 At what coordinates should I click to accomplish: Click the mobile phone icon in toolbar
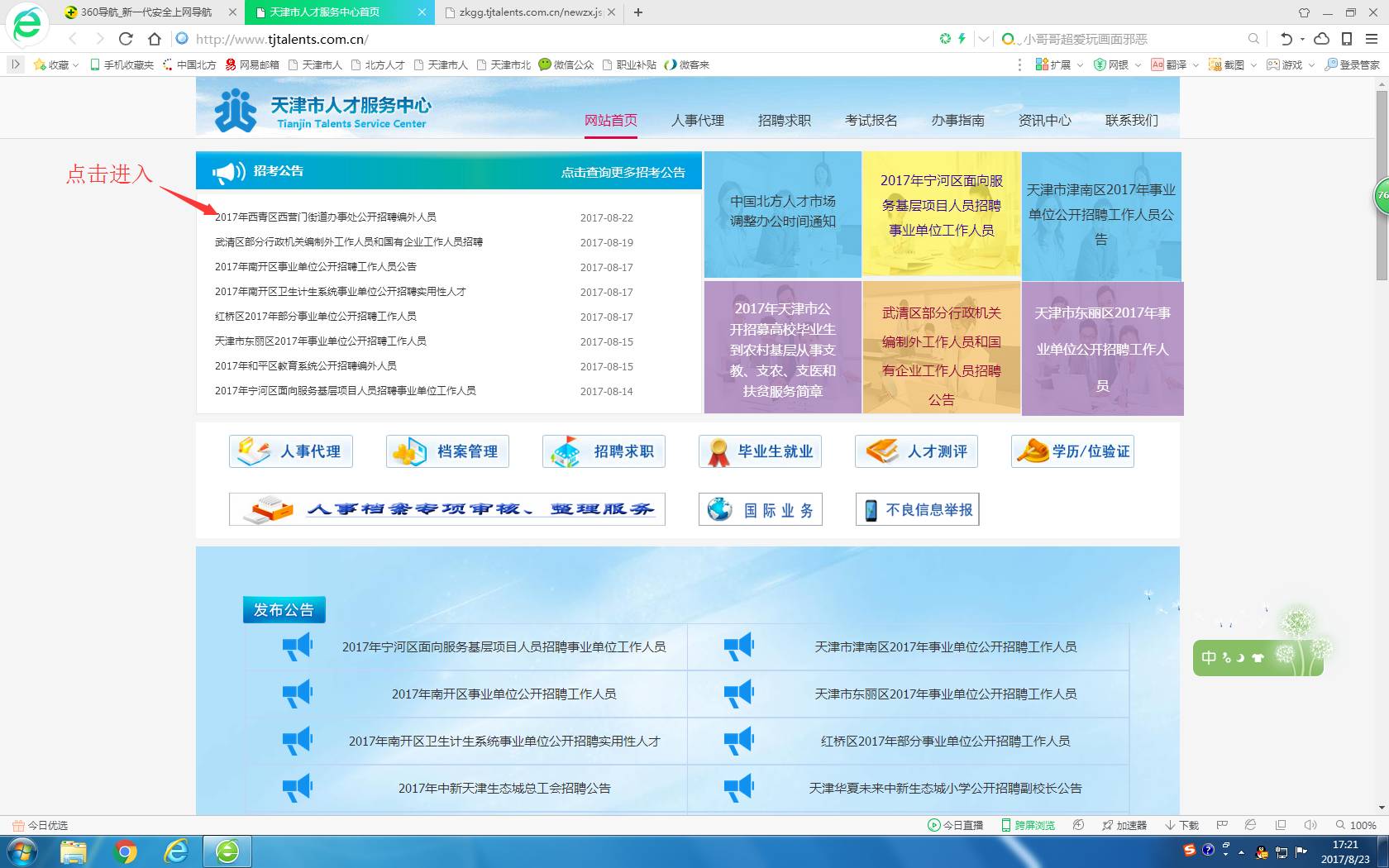pyautogui.click(x=1347, y=39)
